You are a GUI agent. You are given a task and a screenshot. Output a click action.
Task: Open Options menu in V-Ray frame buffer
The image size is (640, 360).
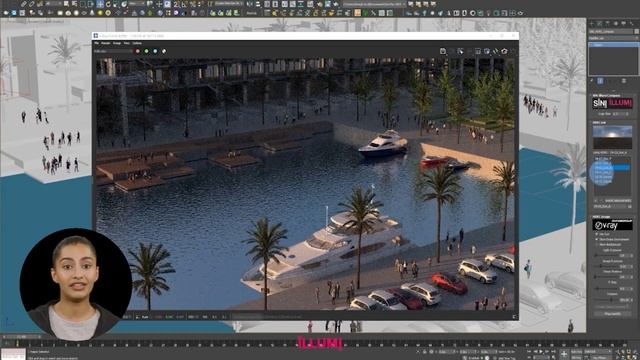[137, 43]
